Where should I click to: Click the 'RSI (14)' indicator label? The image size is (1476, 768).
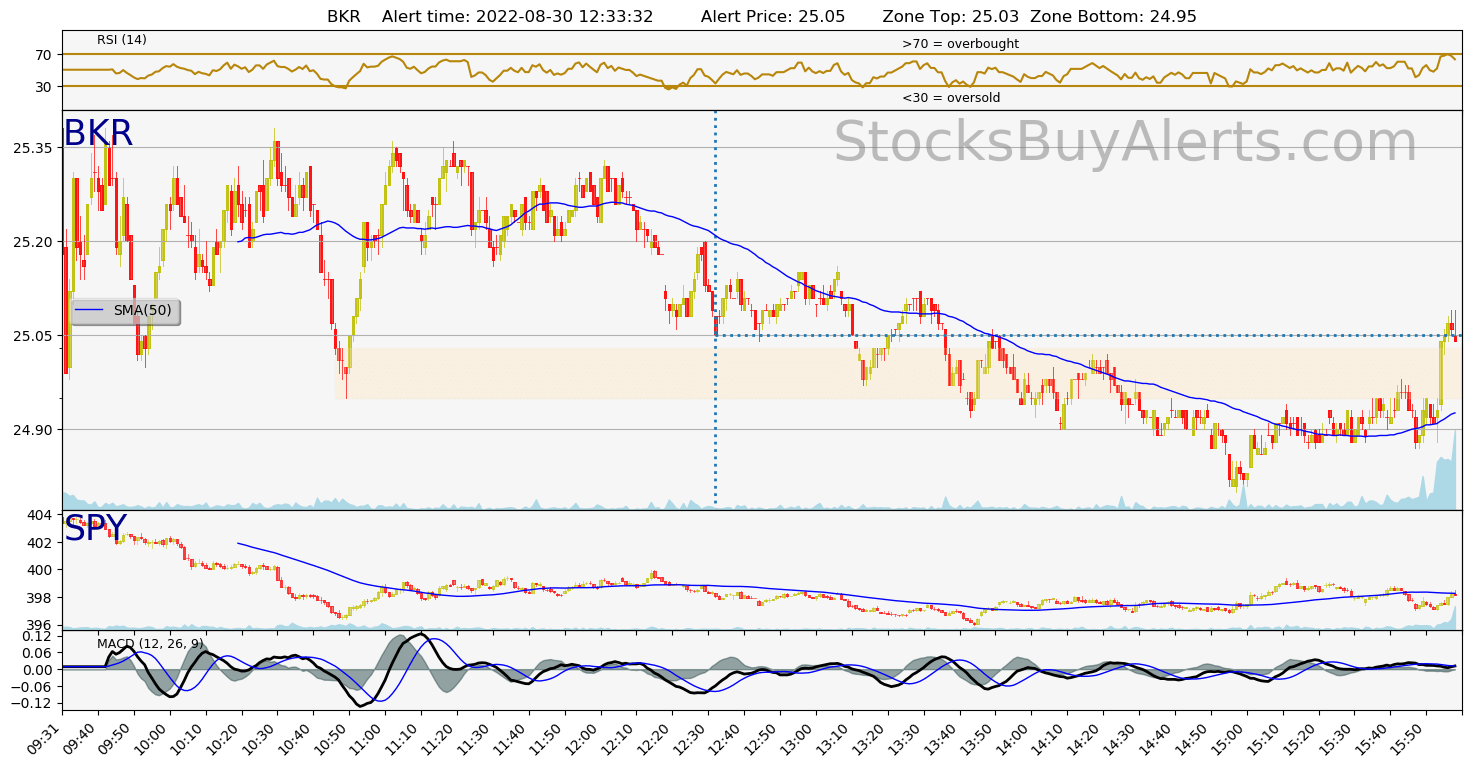pyautogui.click(x=122, y=40)
